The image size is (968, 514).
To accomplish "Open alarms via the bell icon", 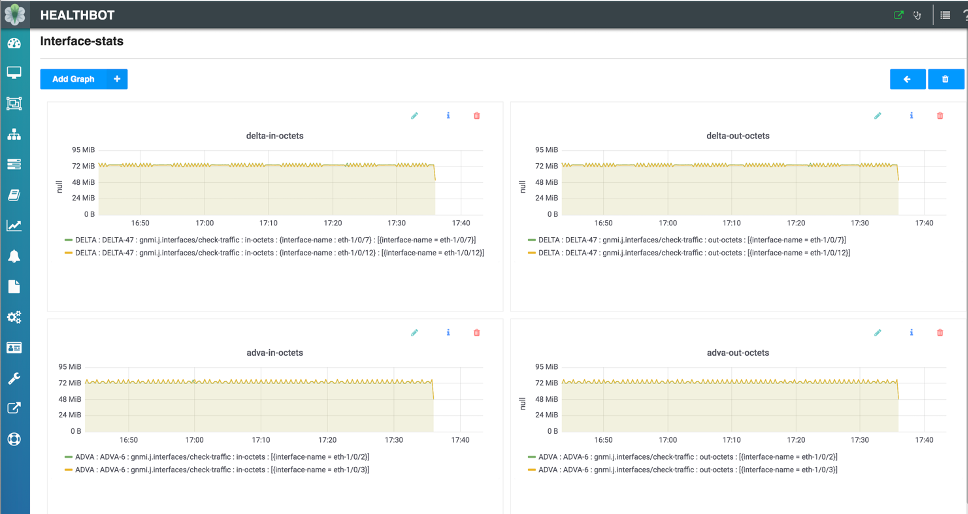I will (14, 256).
